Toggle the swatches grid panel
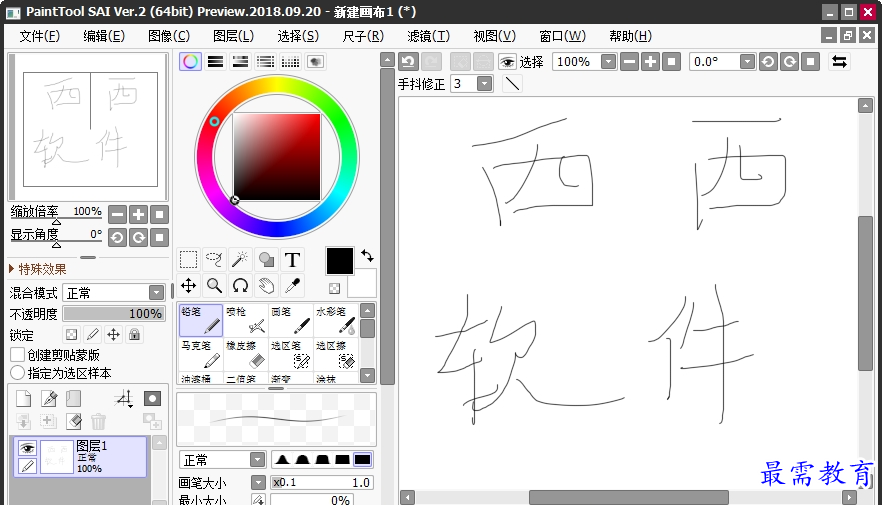 tap(290, 61)
